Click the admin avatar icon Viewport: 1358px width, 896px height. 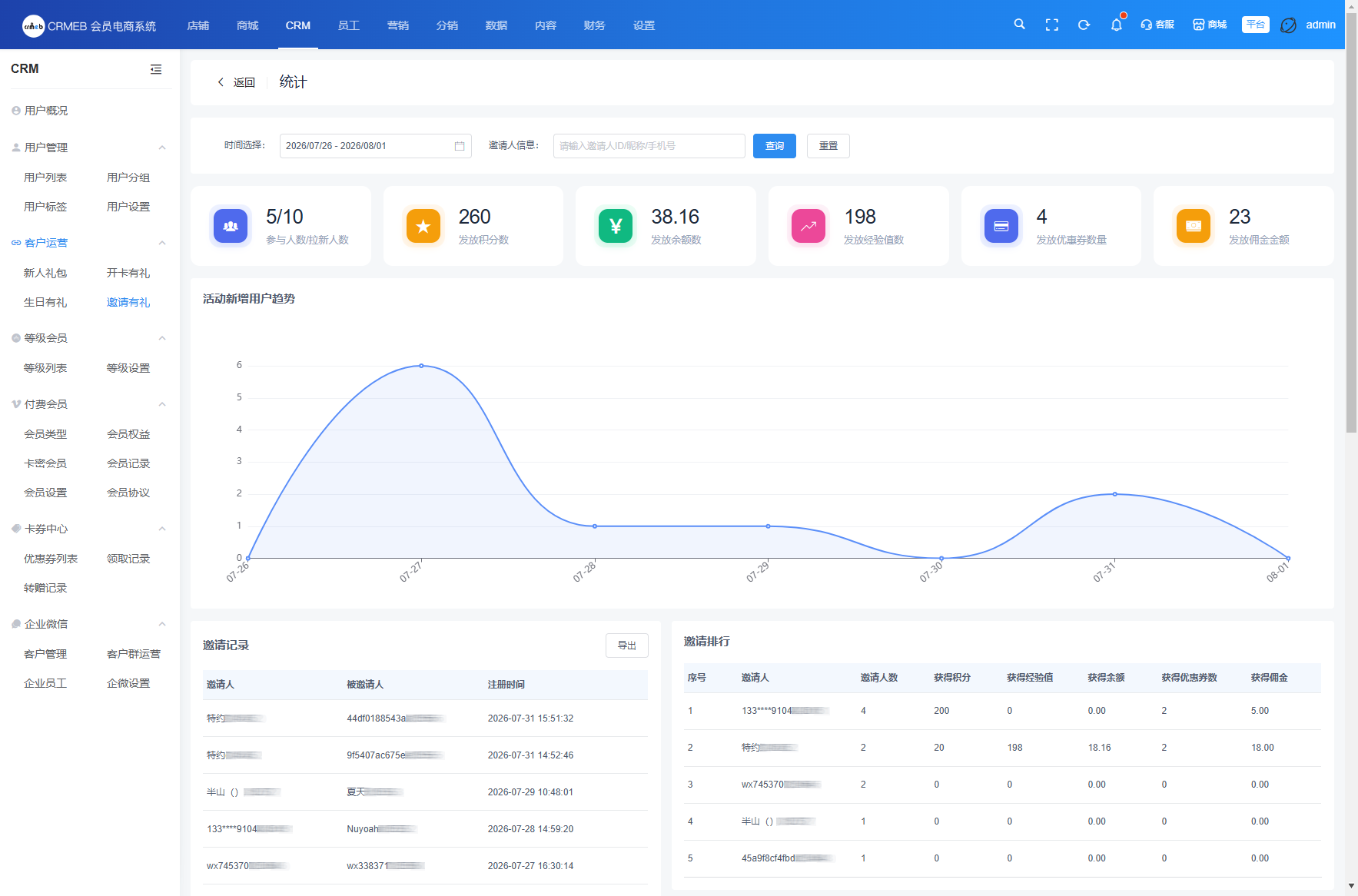click(1289, 25)
